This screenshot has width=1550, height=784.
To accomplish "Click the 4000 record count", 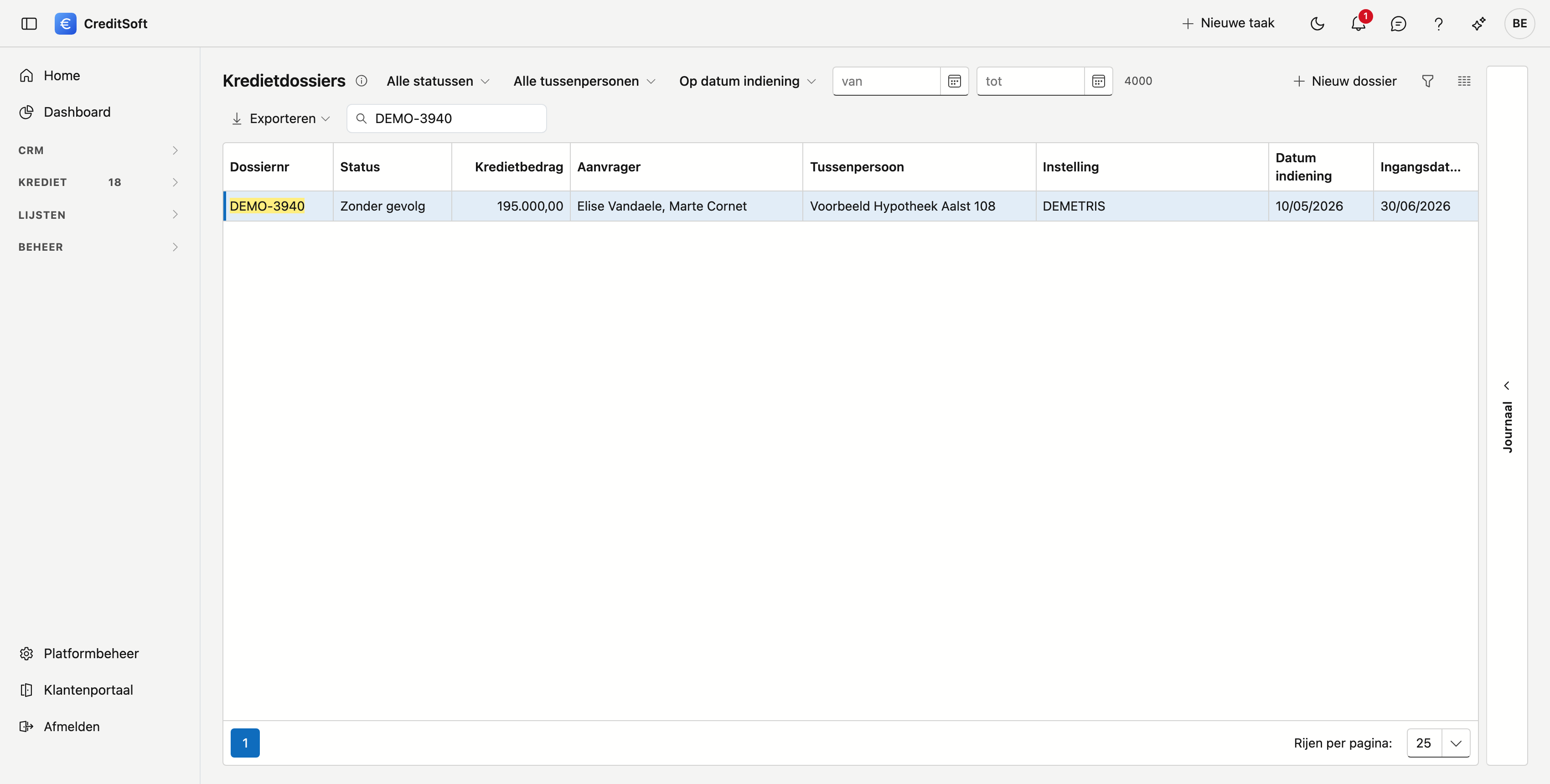I will pos(1138,81).
